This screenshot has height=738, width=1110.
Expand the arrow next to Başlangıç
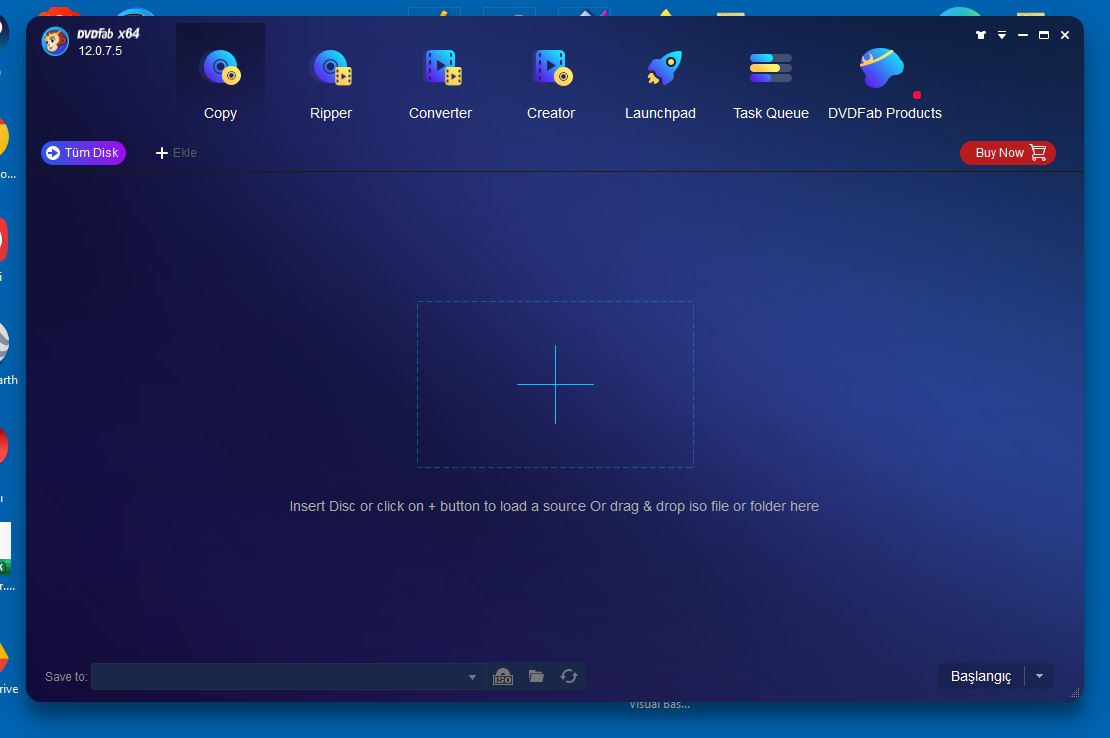tap(1039, 676)
